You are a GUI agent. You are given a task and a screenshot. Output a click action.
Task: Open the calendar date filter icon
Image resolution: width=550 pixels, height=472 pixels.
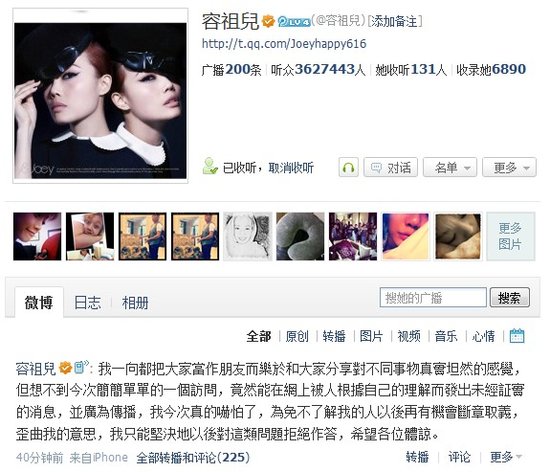coord(517,336)
